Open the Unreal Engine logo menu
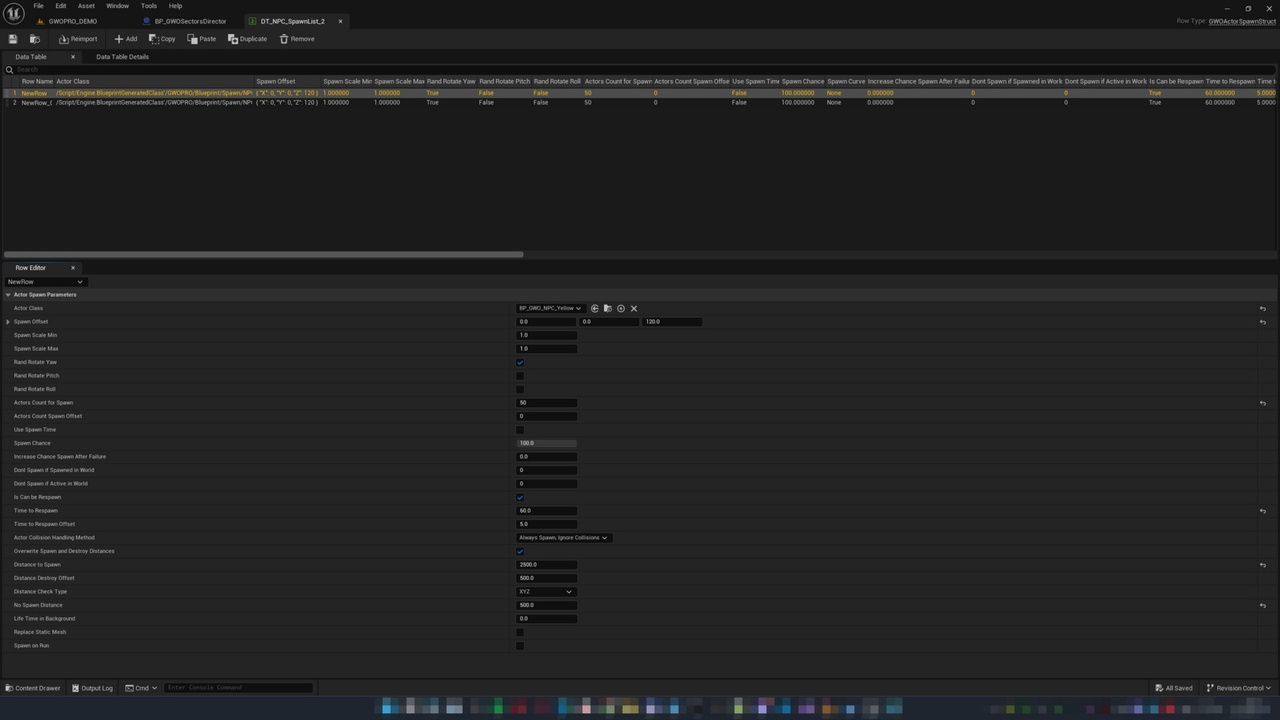1280x720 pixels. 13,13
